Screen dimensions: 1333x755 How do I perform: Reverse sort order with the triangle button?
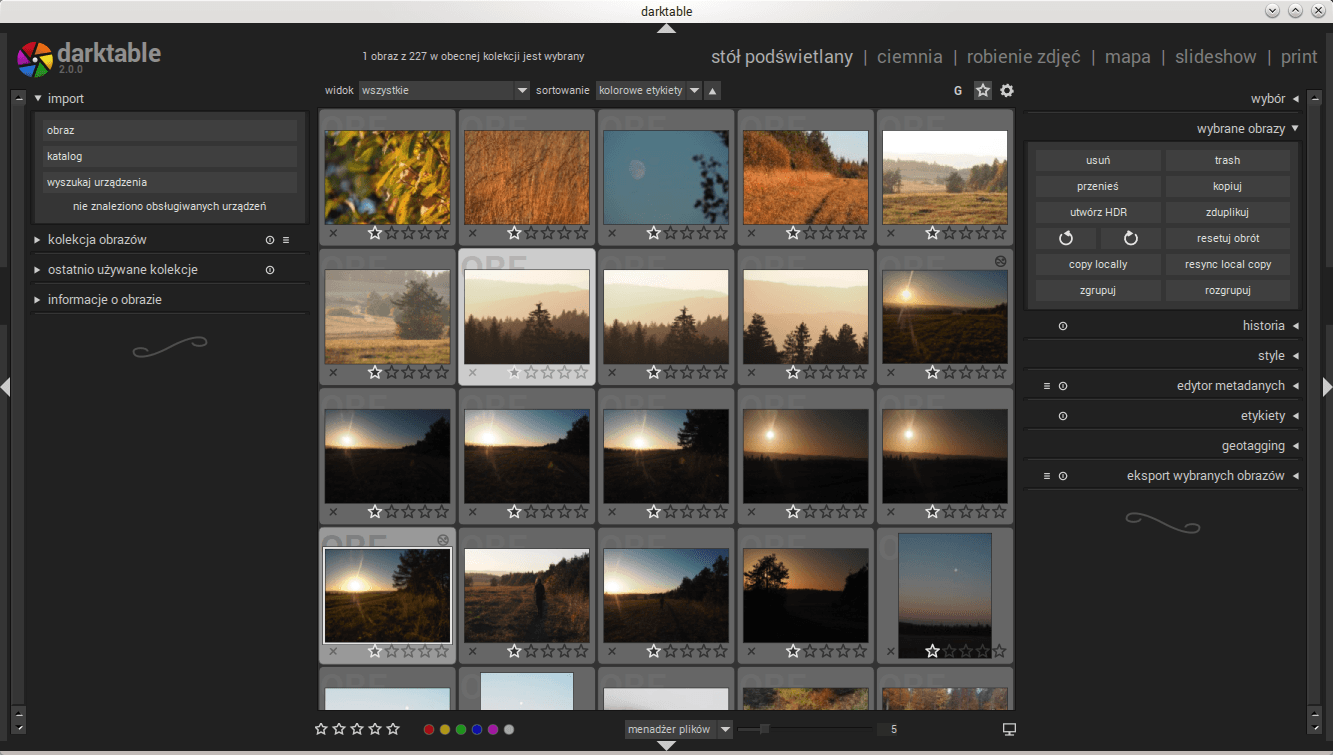[x=712, y=91]
